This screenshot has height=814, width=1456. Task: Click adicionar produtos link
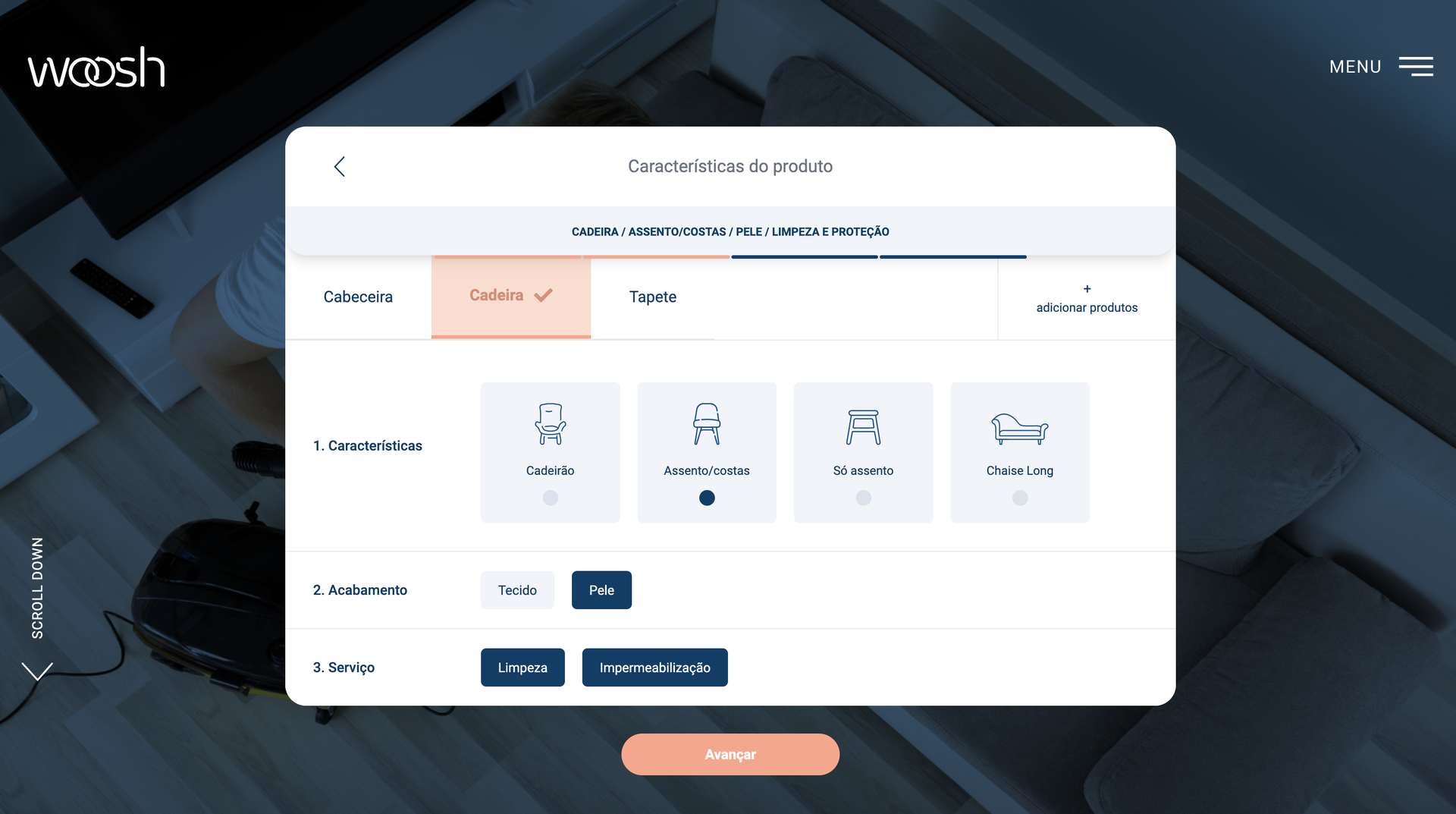tap(1087, 307)
